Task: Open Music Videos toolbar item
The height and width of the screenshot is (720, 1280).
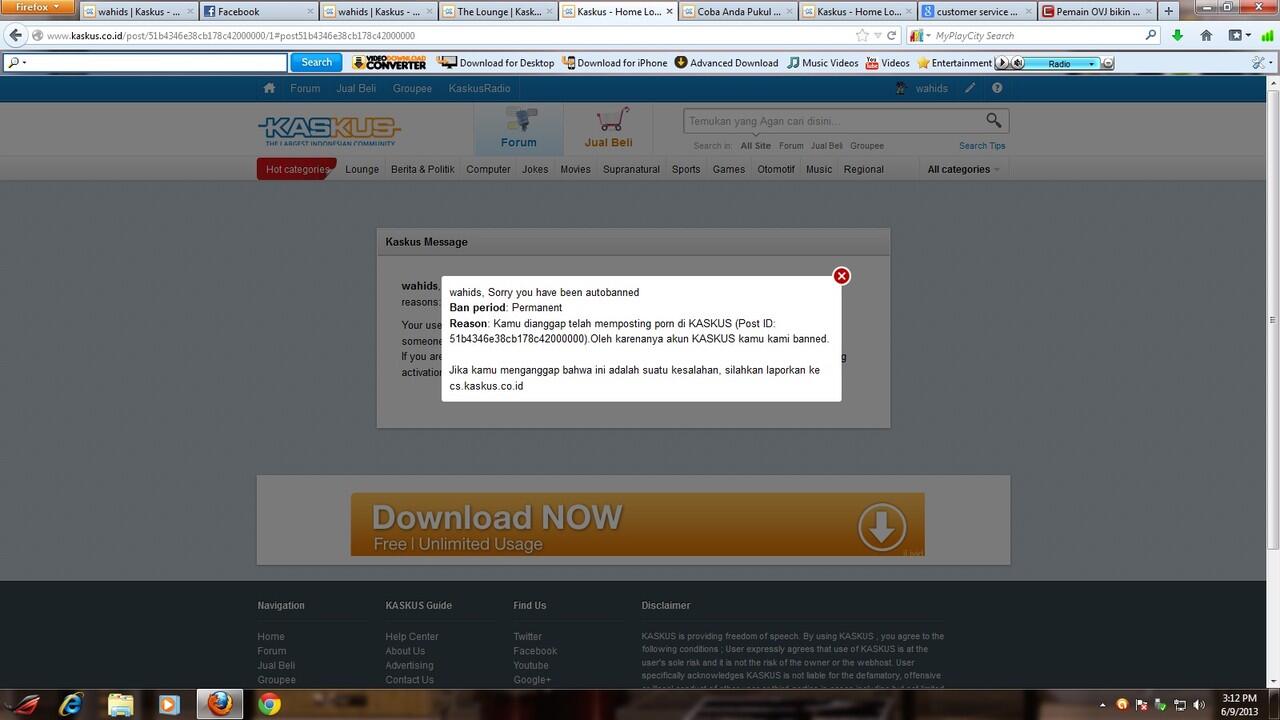Action: (823, 62)
